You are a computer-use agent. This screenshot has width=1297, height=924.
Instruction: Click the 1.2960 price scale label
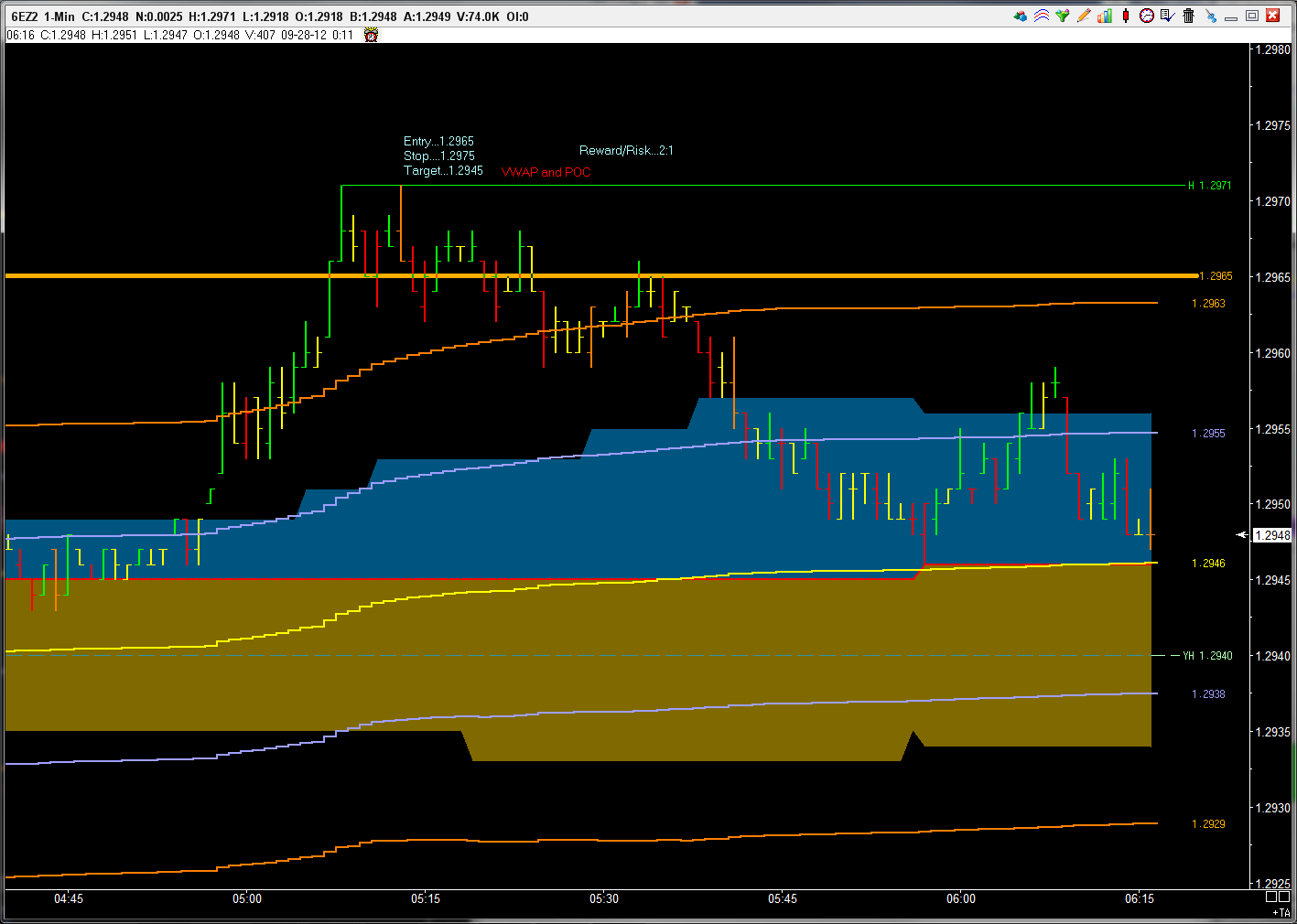tap(1273, 353)
